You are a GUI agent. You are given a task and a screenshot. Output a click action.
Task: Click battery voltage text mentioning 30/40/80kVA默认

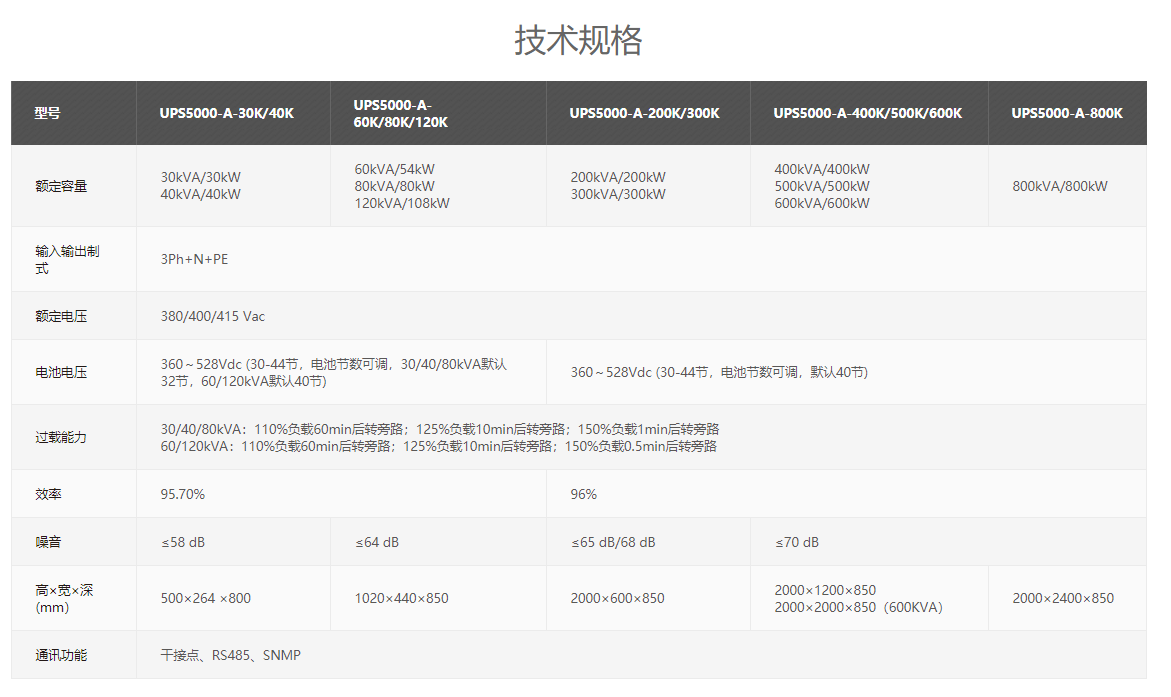[x=333, y=372]
